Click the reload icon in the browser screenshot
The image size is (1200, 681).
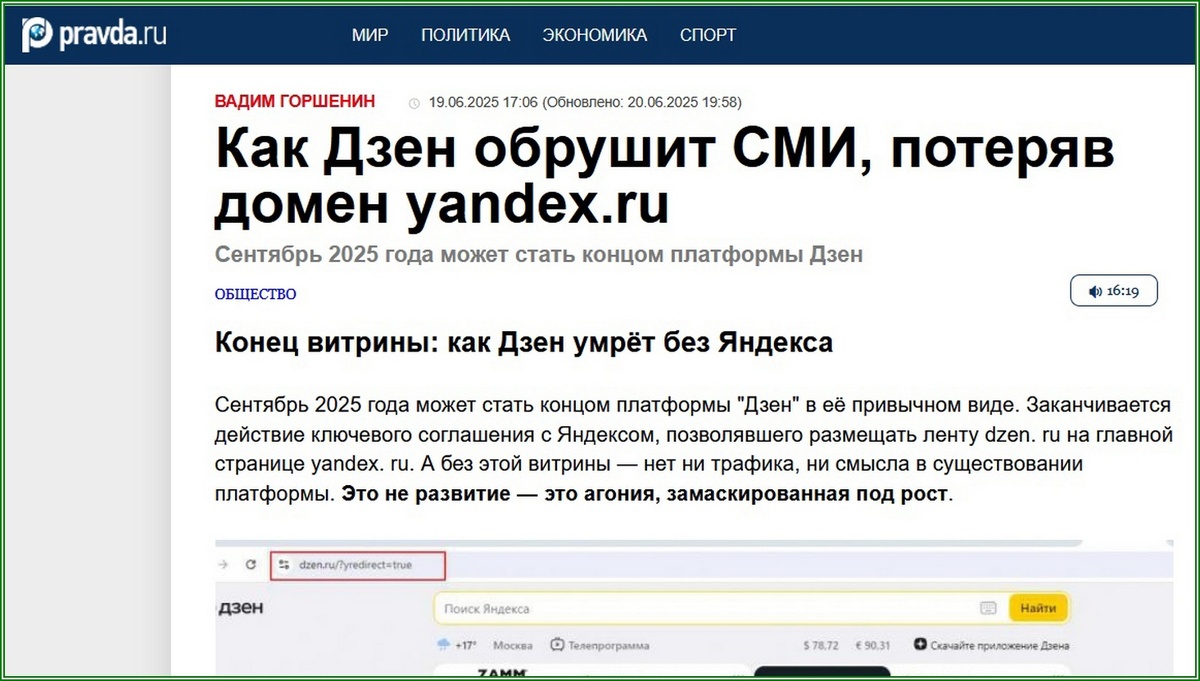tap(251, 563)
